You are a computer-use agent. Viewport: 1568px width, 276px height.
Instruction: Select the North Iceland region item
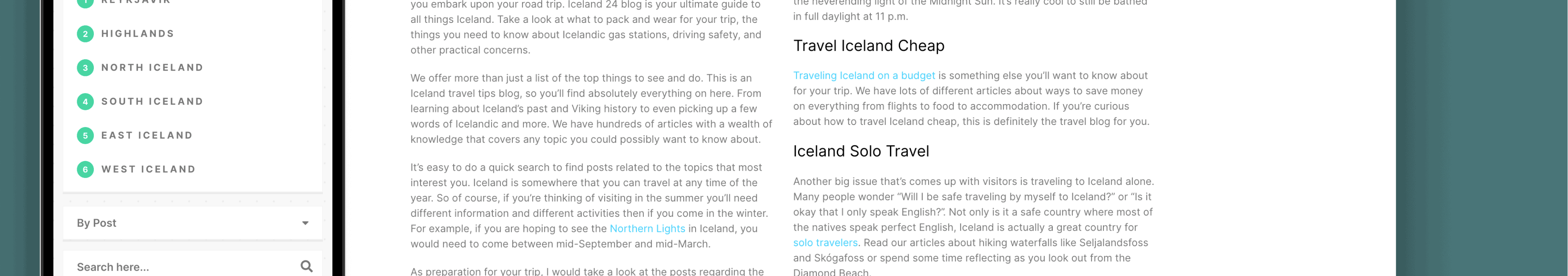[152, 68]
